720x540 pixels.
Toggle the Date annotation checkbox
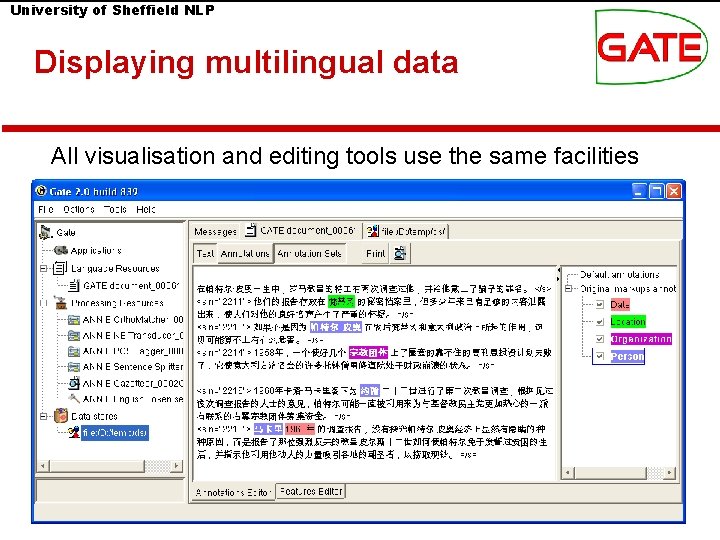point(600,304)
